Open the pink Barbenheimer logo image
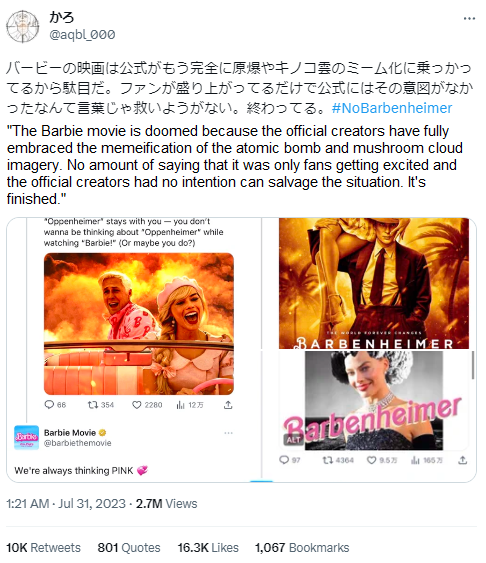 [x=374, y=400]
